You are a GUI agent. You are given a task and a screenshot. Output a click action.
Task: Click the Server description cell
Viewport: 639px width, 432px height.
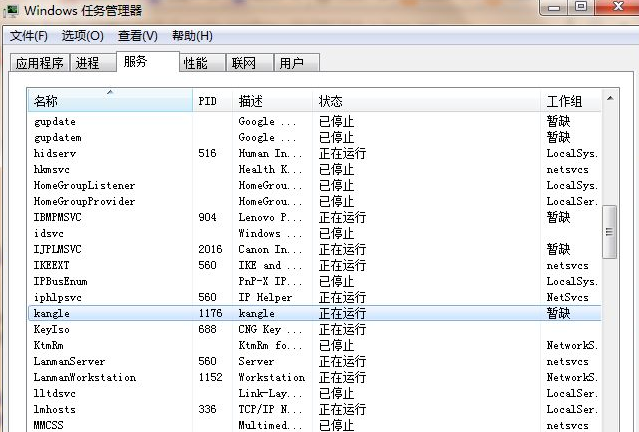(x=256, y=361)
